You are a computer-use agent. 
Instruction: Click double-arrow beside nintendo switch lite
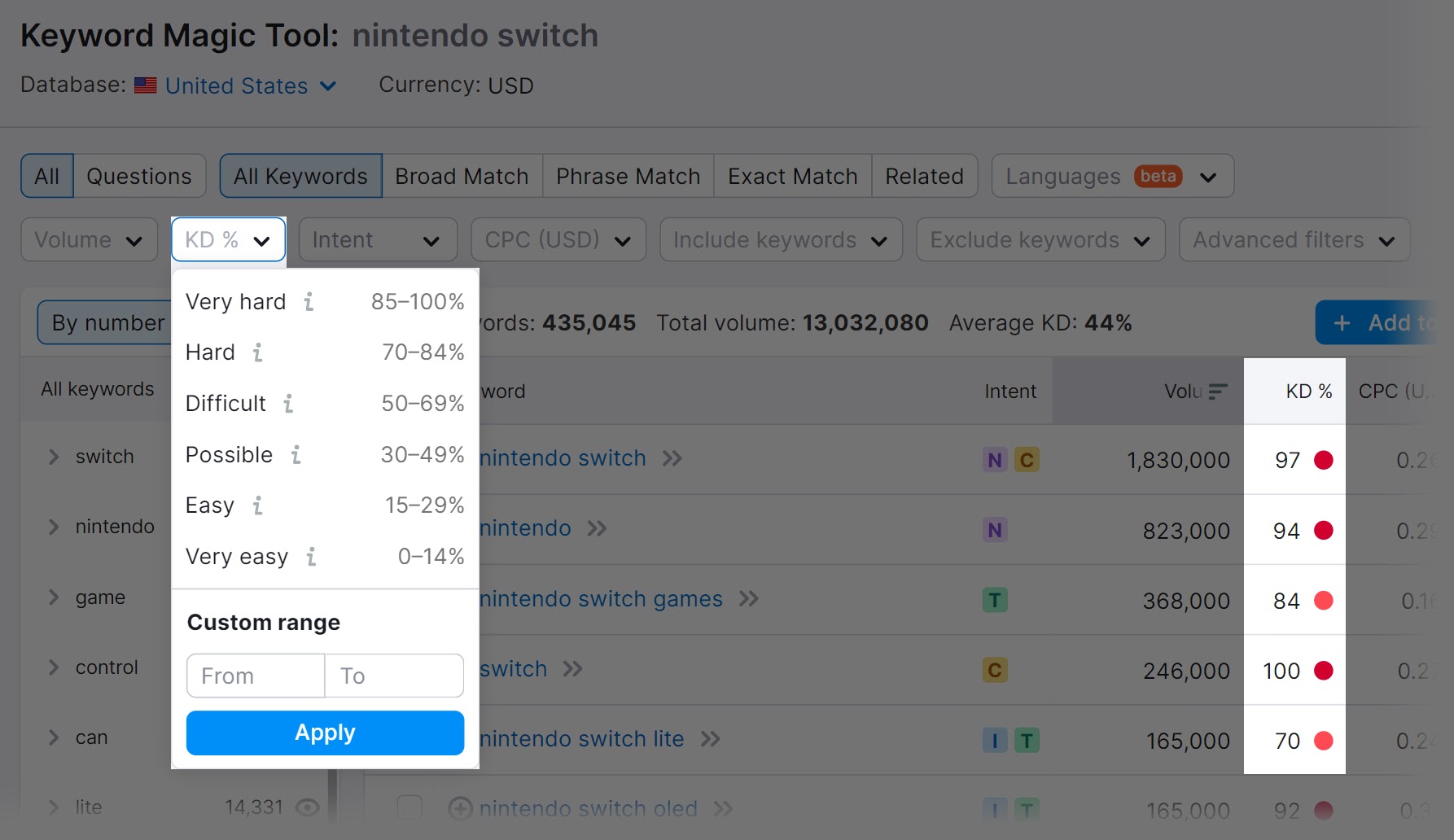(710, 739)
